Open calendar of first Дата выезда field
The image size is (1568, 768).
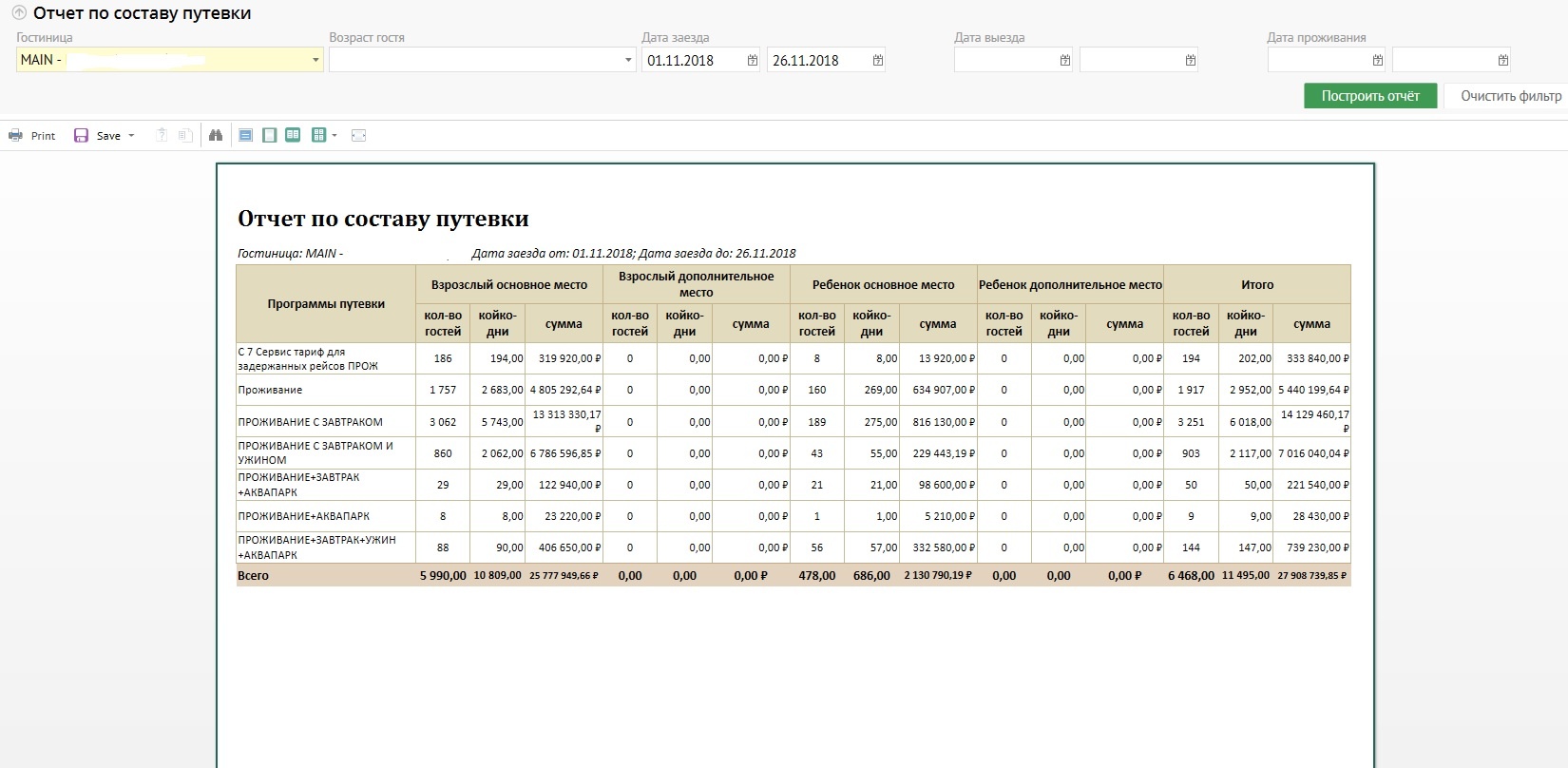click(x=1064, y=61)
